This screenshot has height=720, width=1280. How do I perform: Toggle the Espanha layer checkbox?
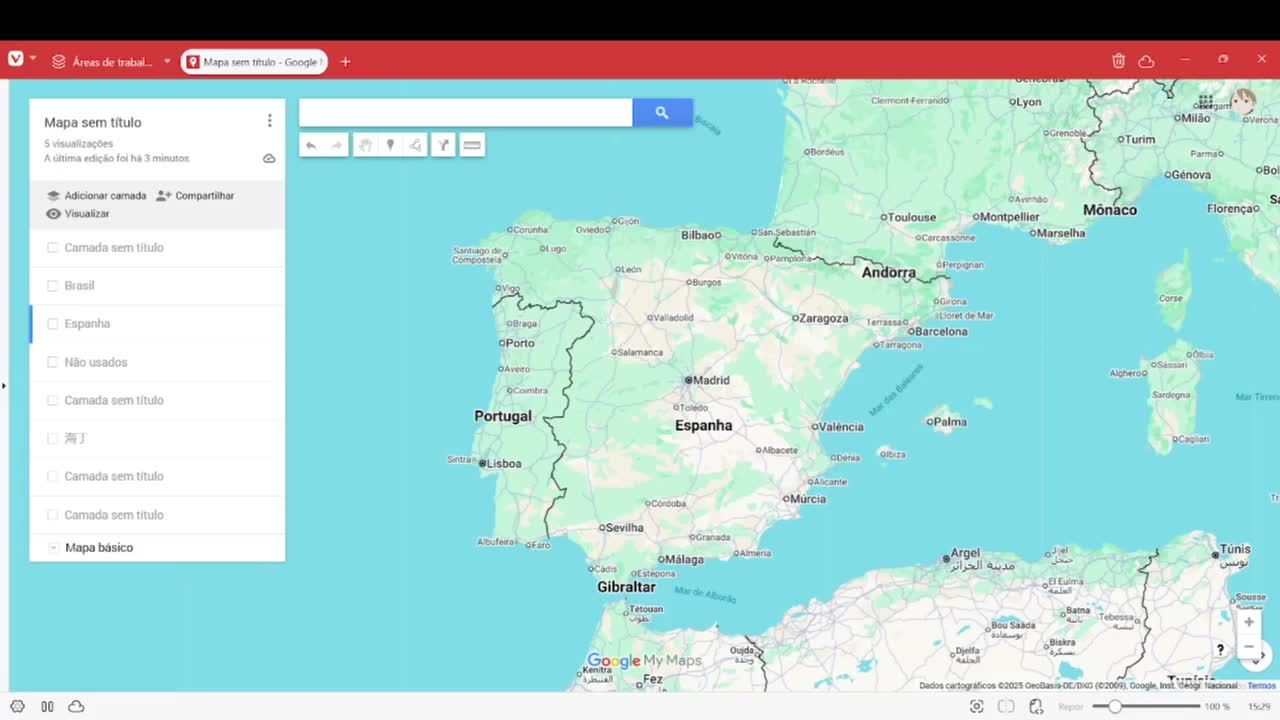[x=52, y=324]
